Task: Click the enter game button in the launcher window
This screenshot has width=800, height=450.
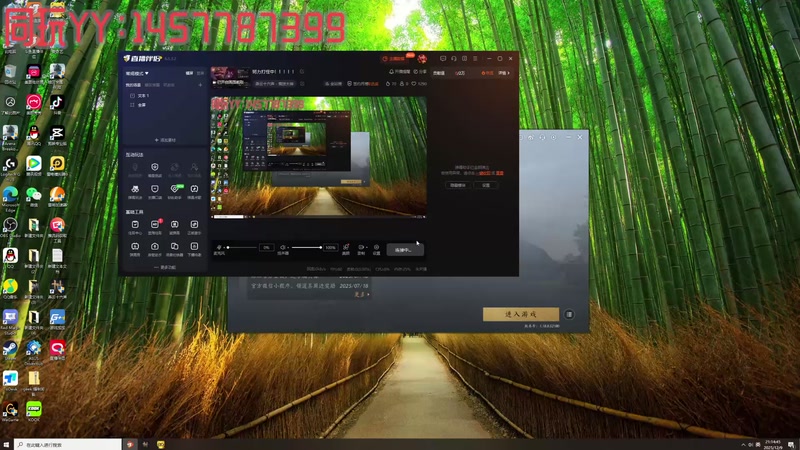Action: (x=521, y=314)
